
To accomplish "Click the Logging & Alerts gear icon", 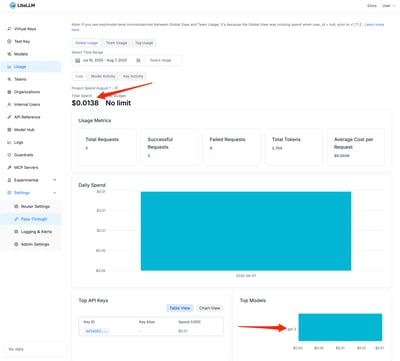I will click(x=16, y=232).
